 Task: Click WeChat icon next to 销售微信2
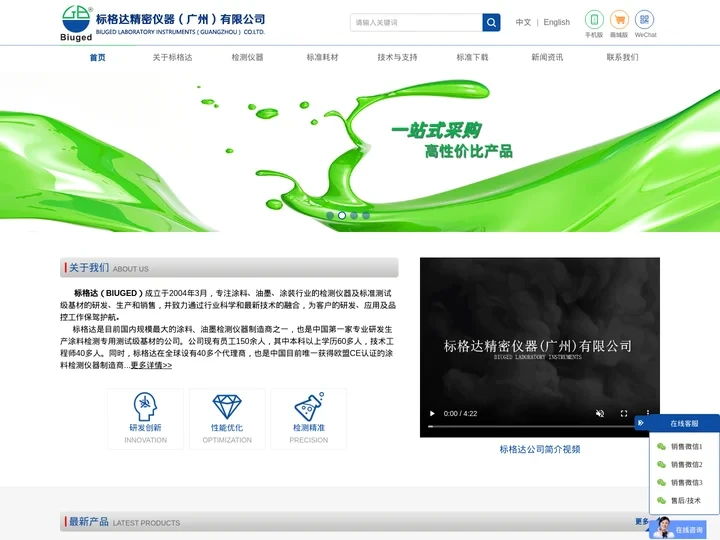661,464
